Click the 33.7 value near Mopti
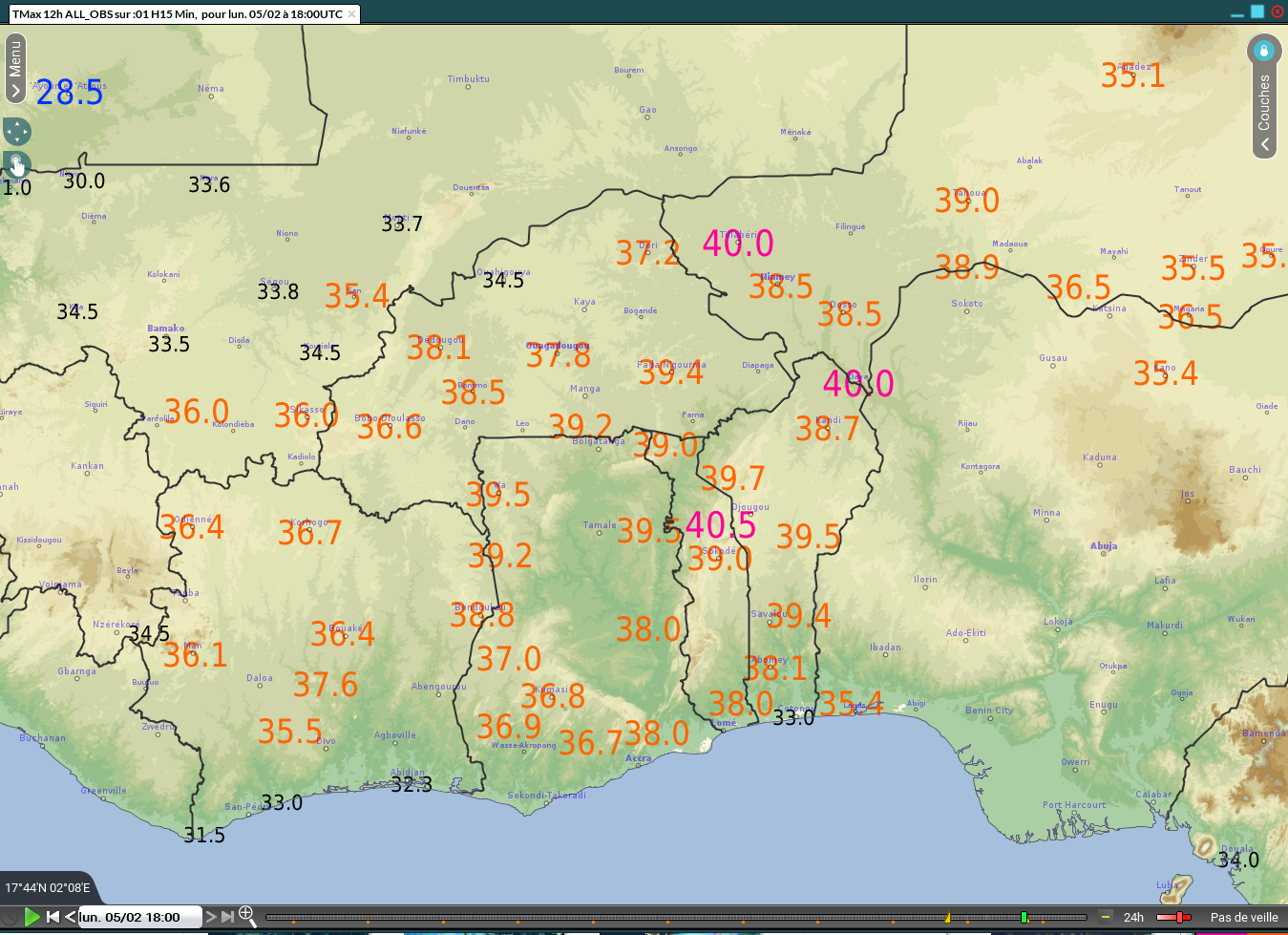Viewport: 1288px width, 935px height. point(402,224)
